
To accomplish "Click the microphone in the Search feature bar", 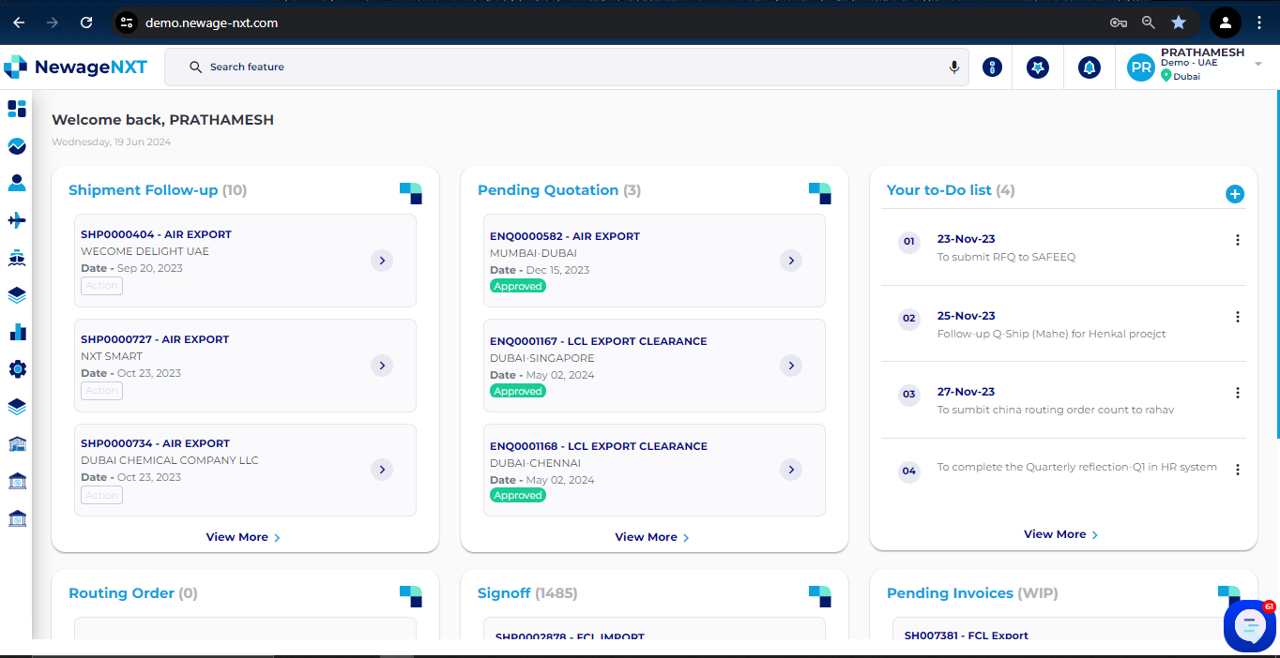I will point(954,67).
